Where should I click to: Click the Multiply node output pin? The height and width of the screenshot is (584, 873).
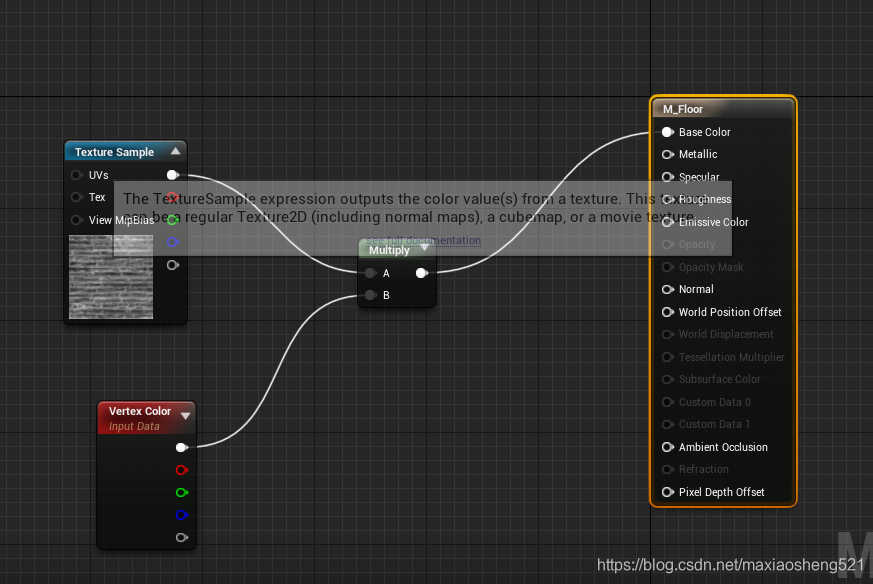click(421, 273)
